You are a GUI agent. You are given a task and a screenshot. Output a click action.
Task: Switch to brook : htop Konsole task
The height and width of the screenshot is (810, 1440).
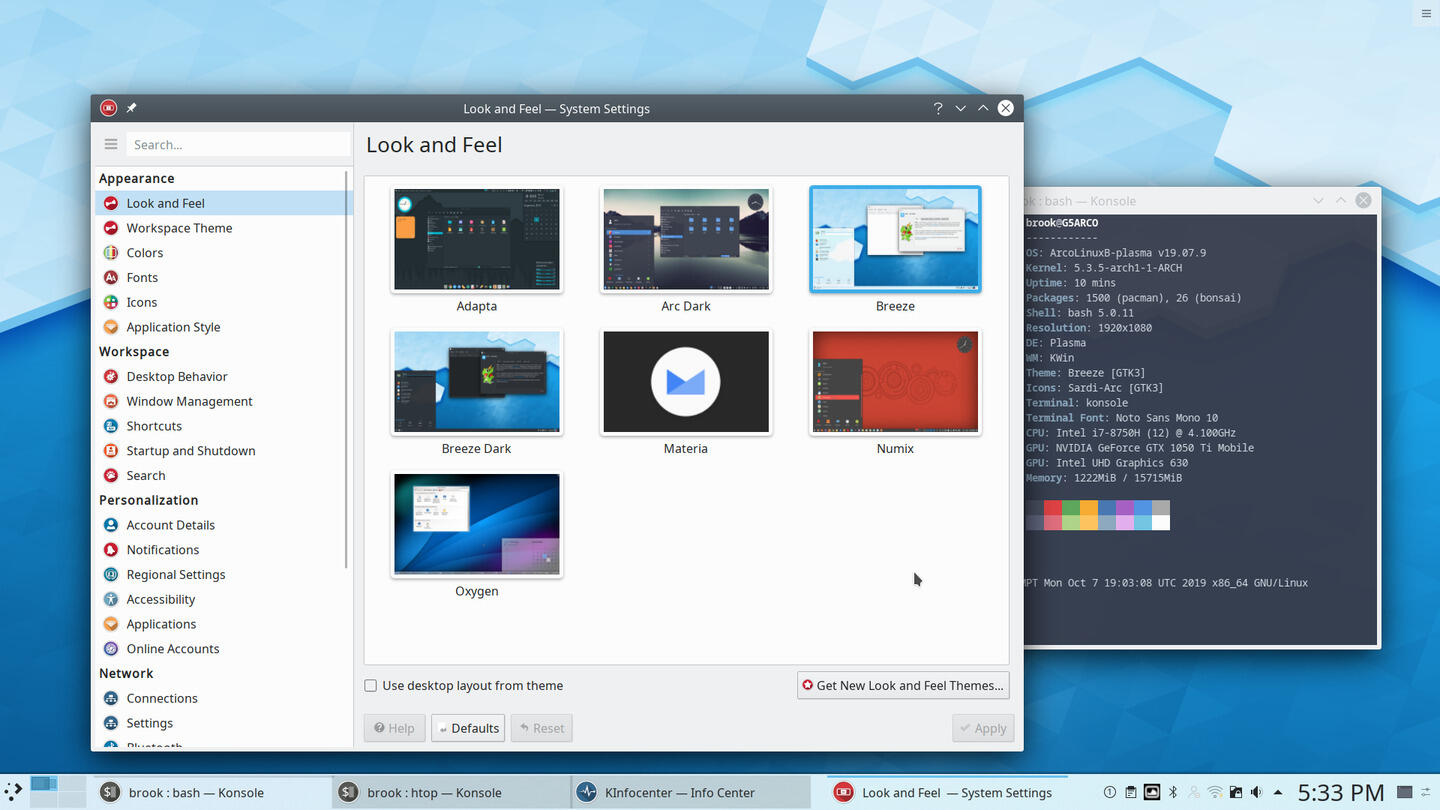[x=450, y=792]
